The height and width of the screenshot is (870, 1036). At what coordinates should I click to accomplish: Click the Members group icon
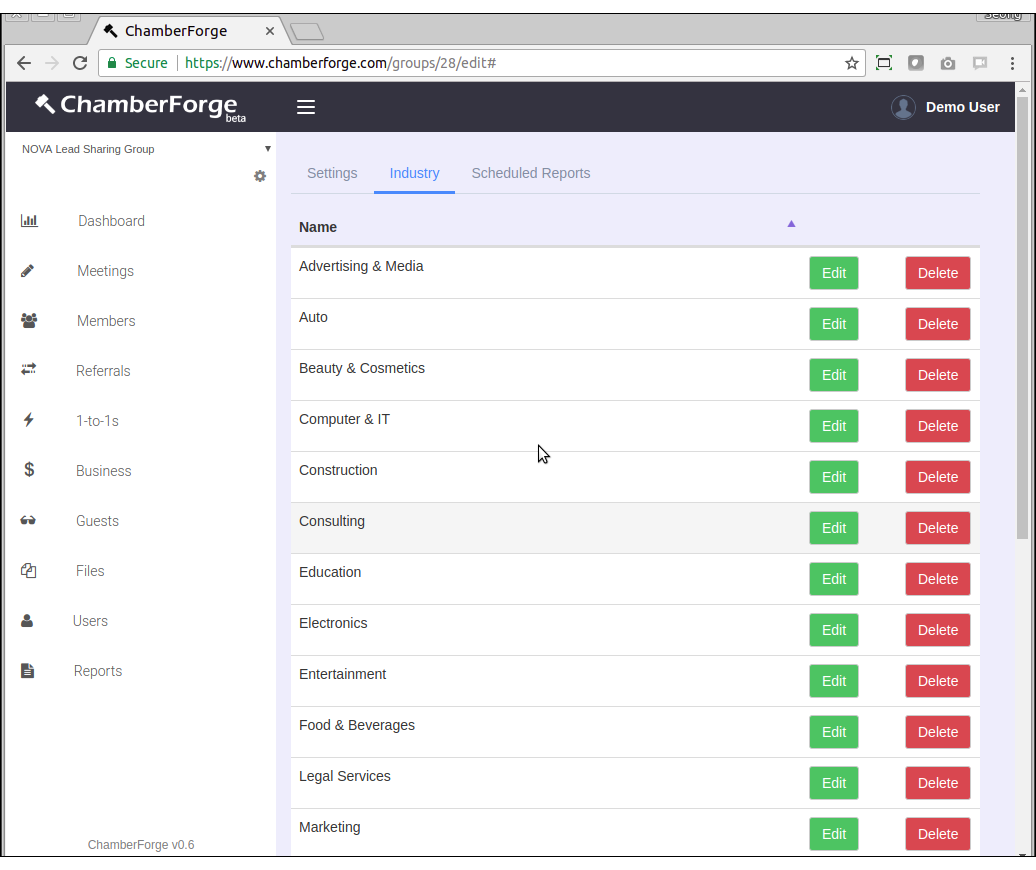tap(29, 321)
